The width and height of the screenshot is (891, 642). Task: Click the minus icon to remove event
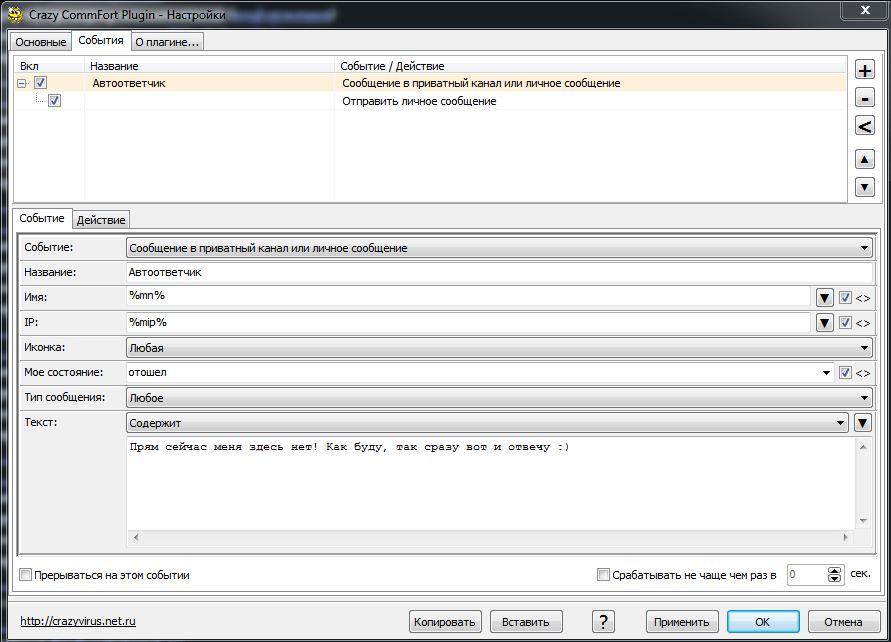(x=864, y=98)
